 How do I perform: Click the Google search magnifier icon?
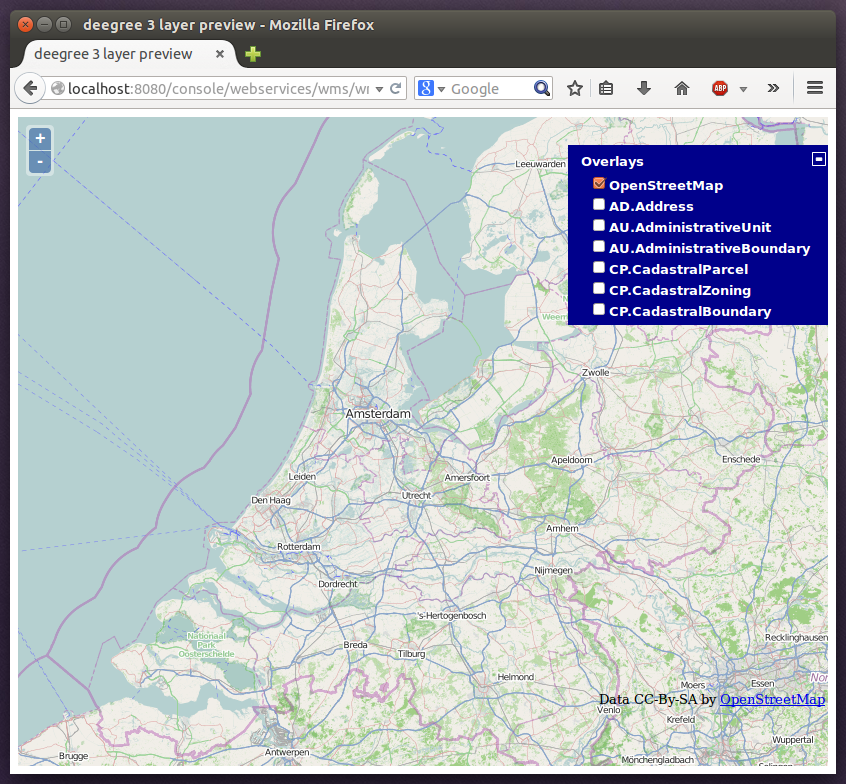[x=542, y=88]
